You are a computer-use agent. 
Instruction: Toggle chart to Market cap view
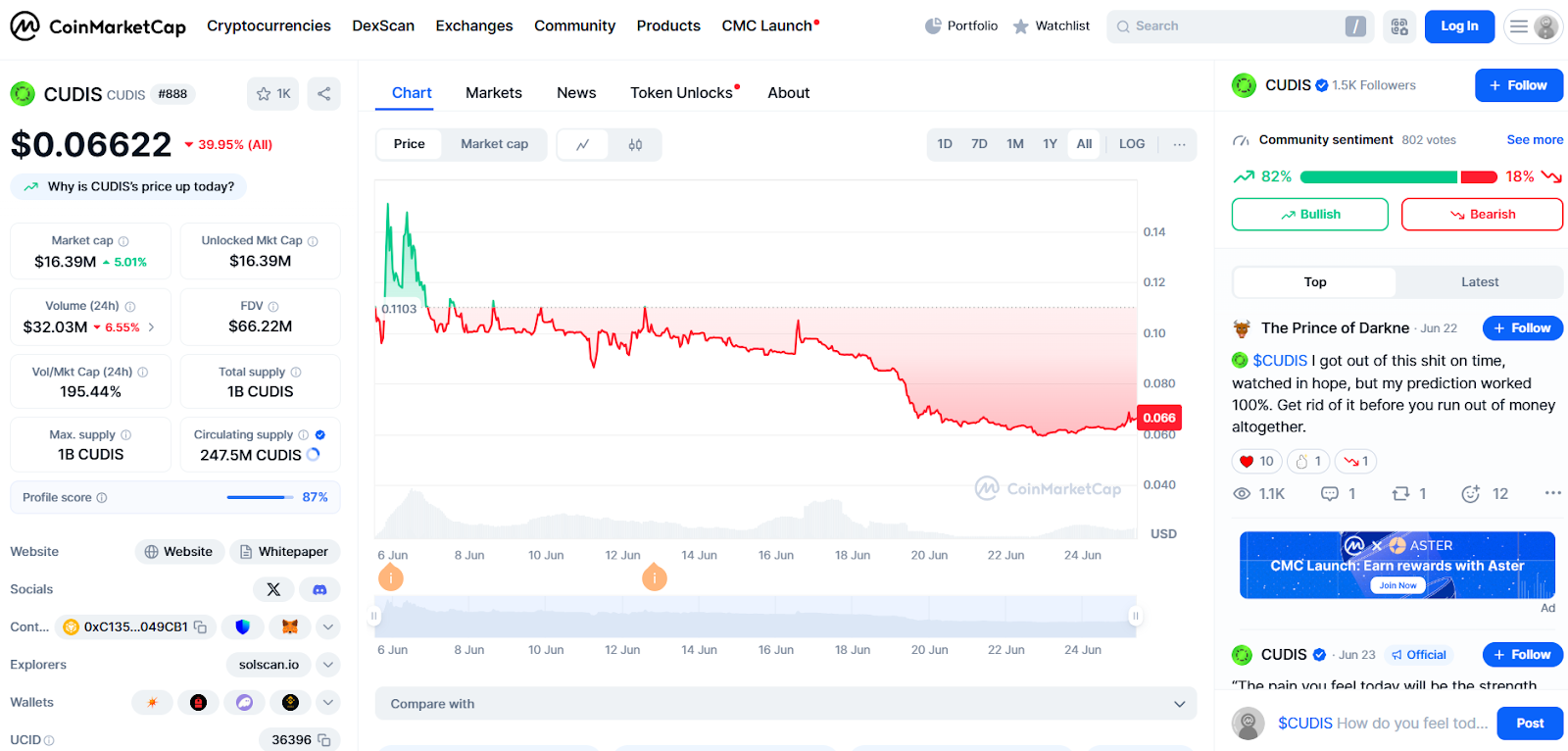pos(495,144)
